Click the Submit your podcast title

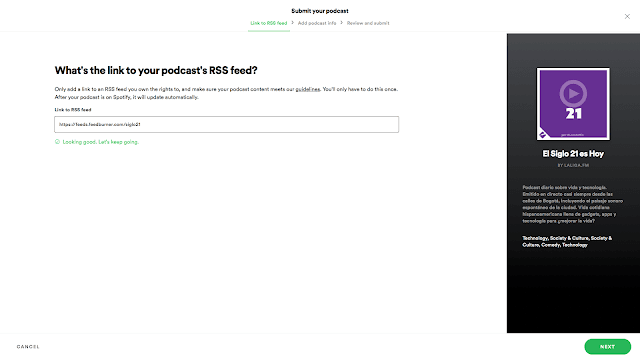pos(320,11)
